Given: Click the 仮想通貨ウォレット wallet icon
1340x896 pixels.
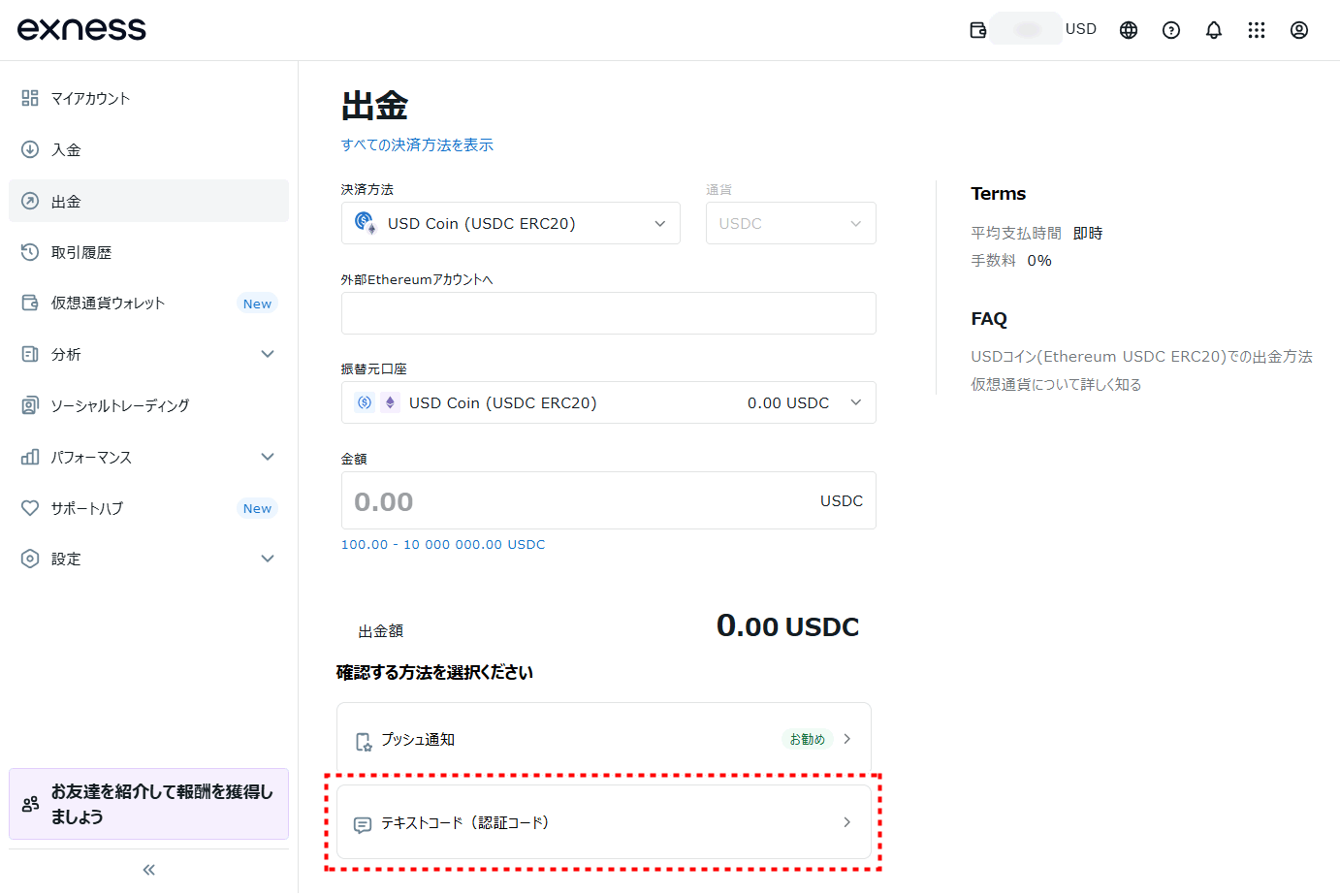Looking at the screenshot, I should point(30,303).
